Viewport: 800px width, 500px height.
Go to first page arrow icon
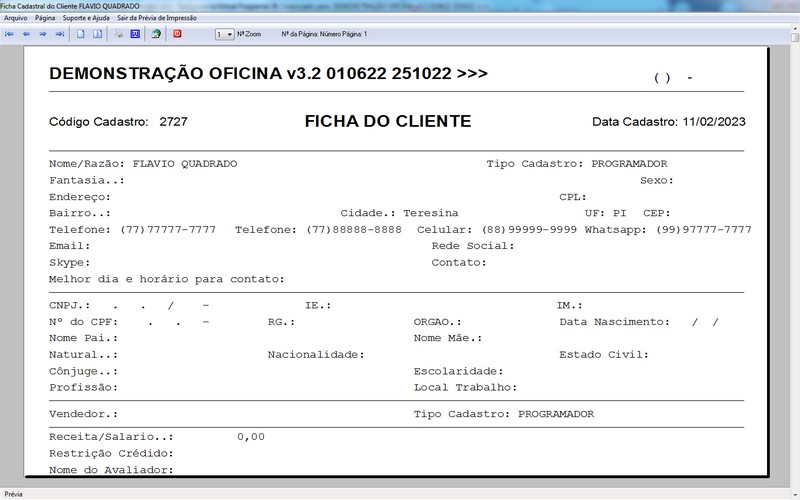[x=10, y=34]
